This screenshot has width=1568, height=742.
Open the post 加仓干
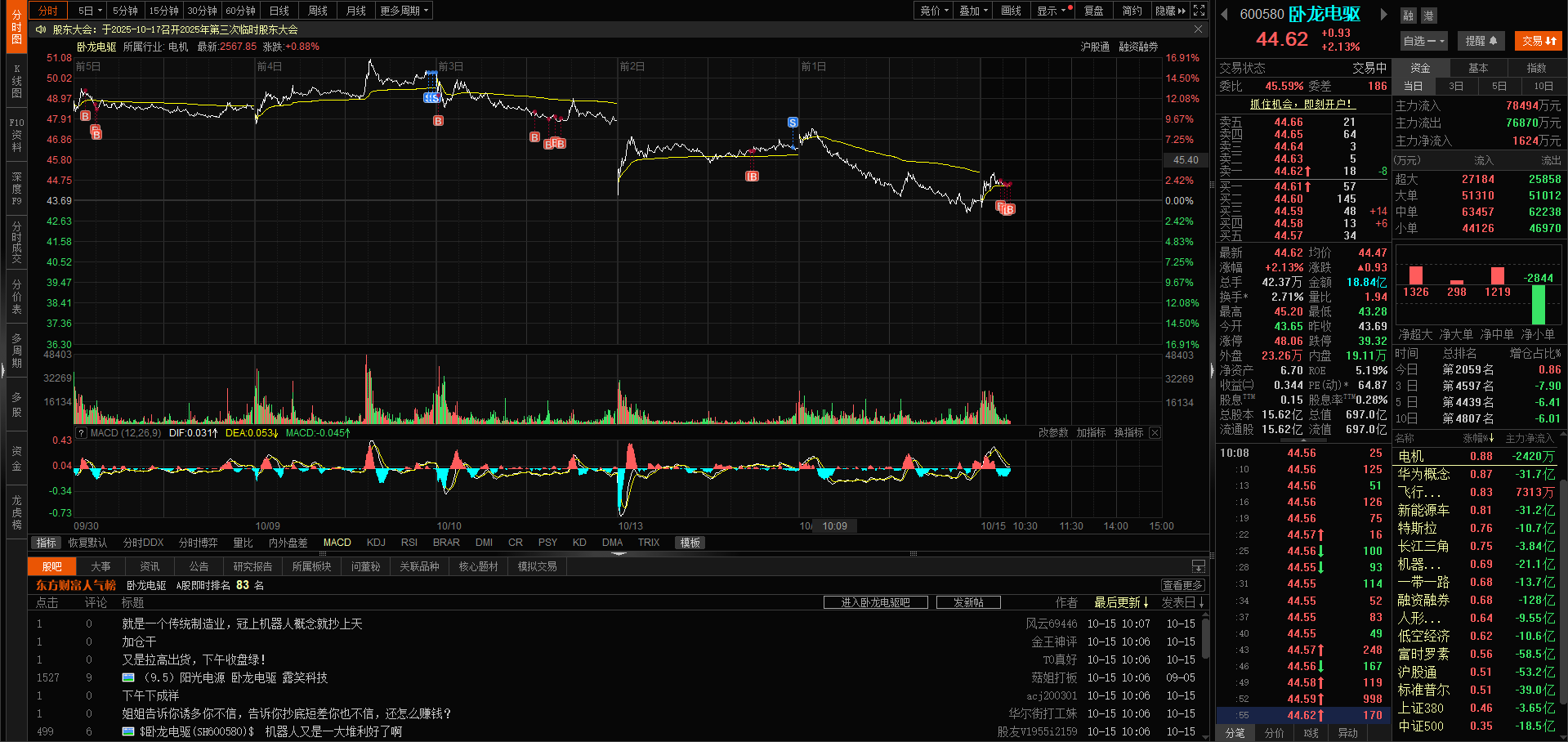click(x=139, y=642)
